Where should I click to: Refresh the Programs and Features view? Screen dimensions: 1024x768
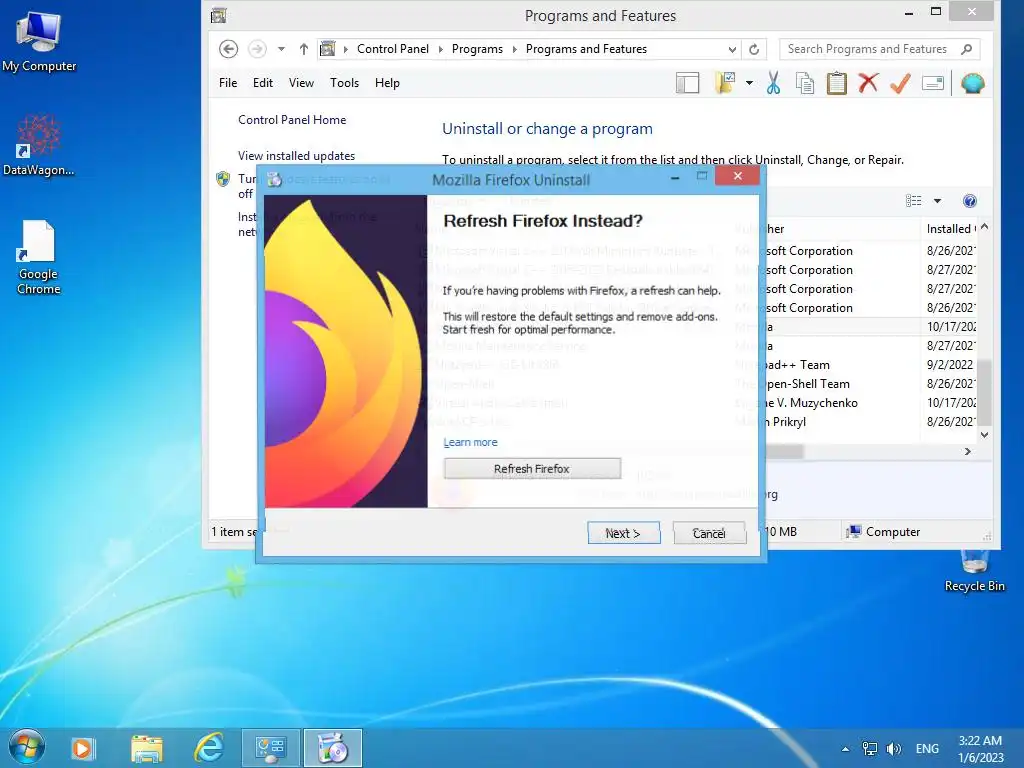(x=754, y=50)
